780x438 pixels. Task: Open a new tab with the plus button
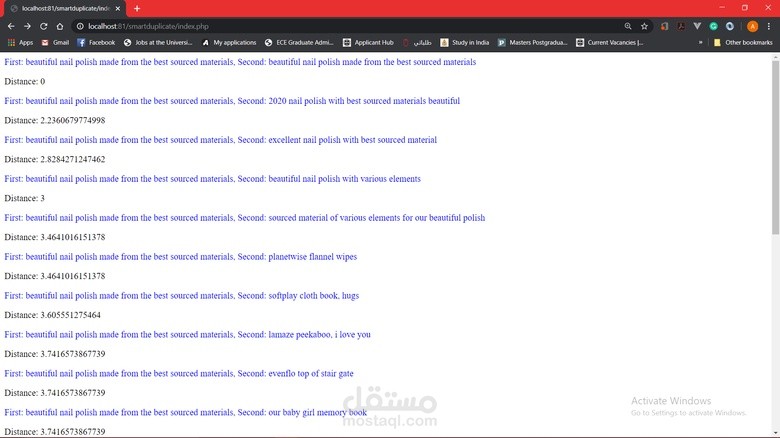(137, 8)
